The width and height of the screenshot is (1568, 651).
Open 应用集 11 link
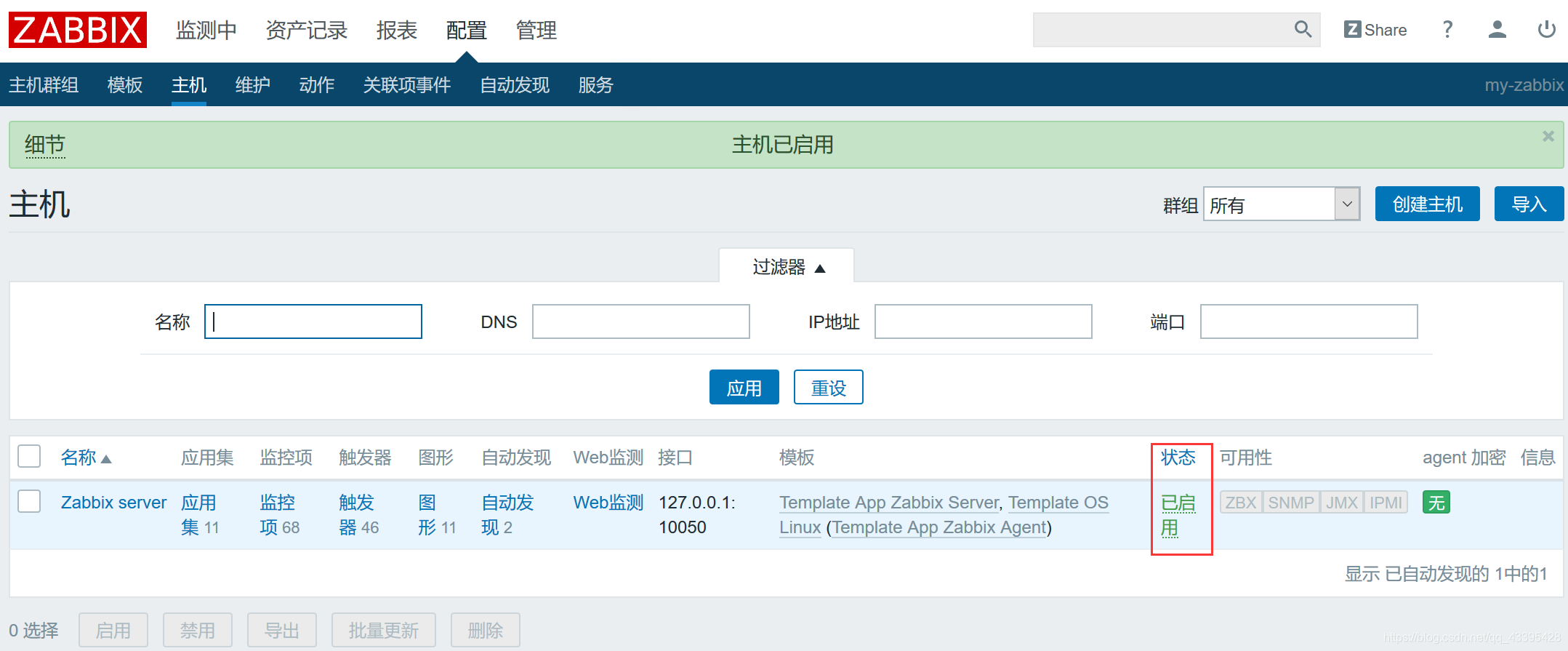(x=199, y=514)
